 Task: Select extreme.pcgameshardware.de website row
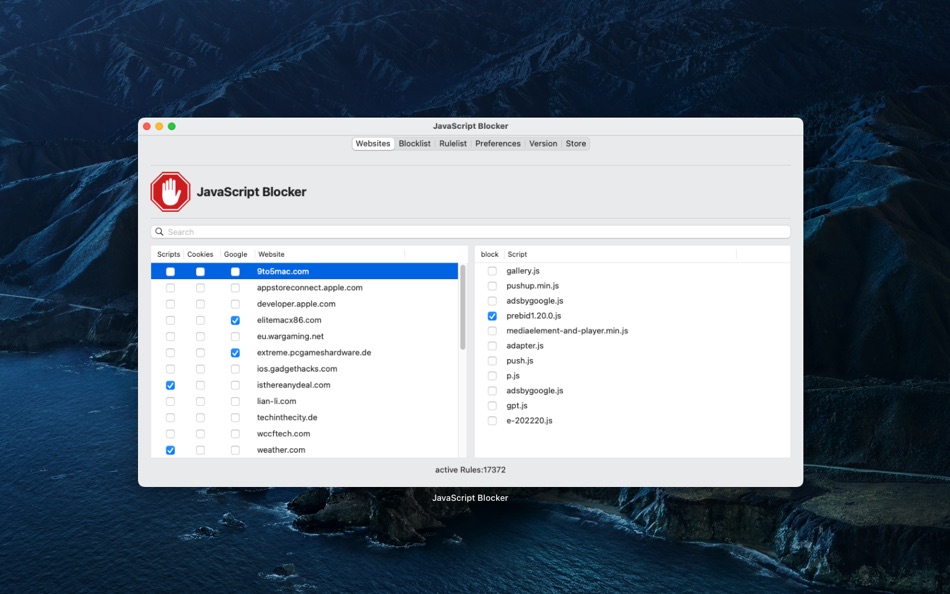tap(305, 353)
